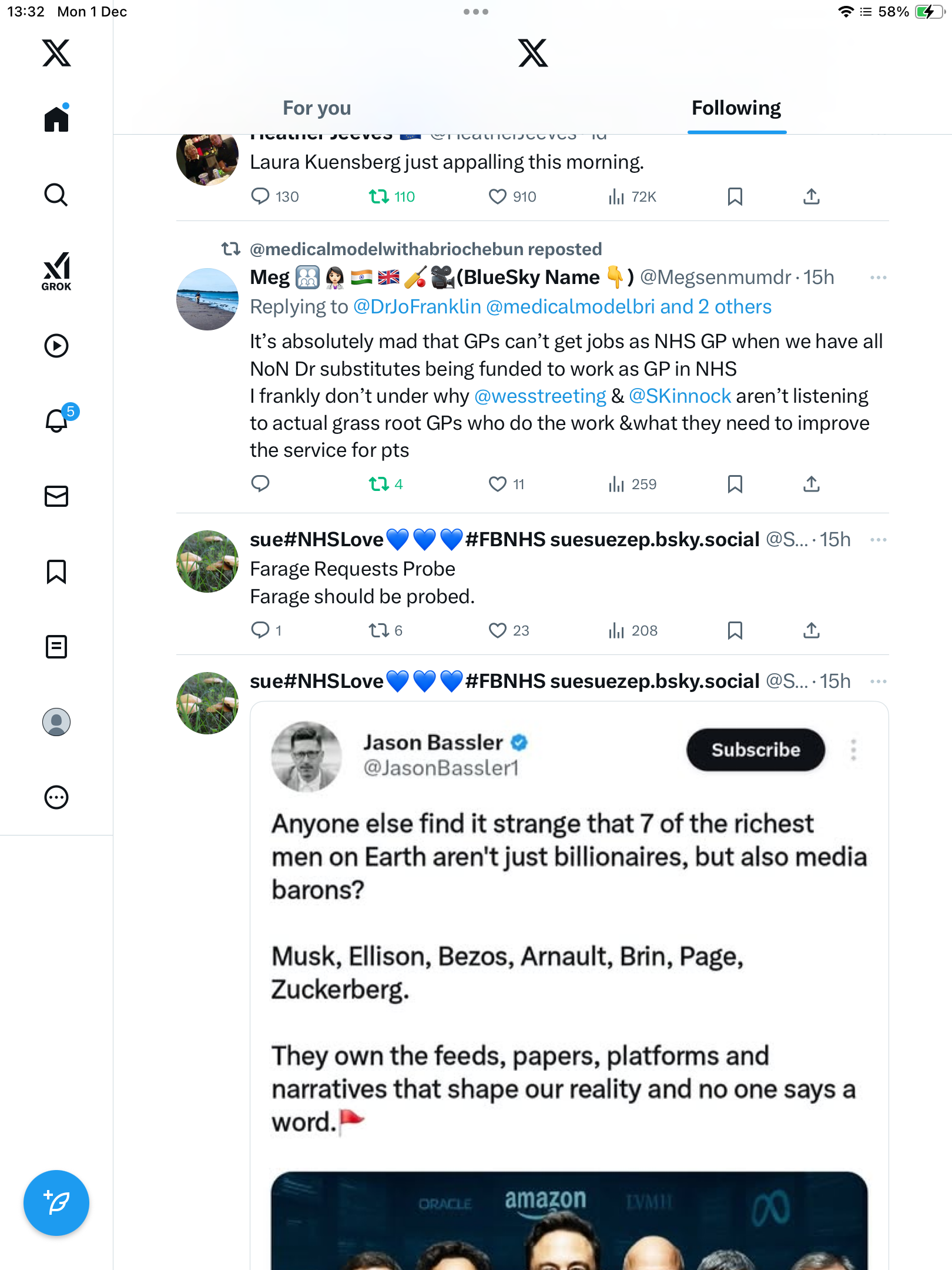This screenshot has height=1270, width=952.
Task: Click the Subscribe button for Jason Bassler
Action: click(756, 750)
